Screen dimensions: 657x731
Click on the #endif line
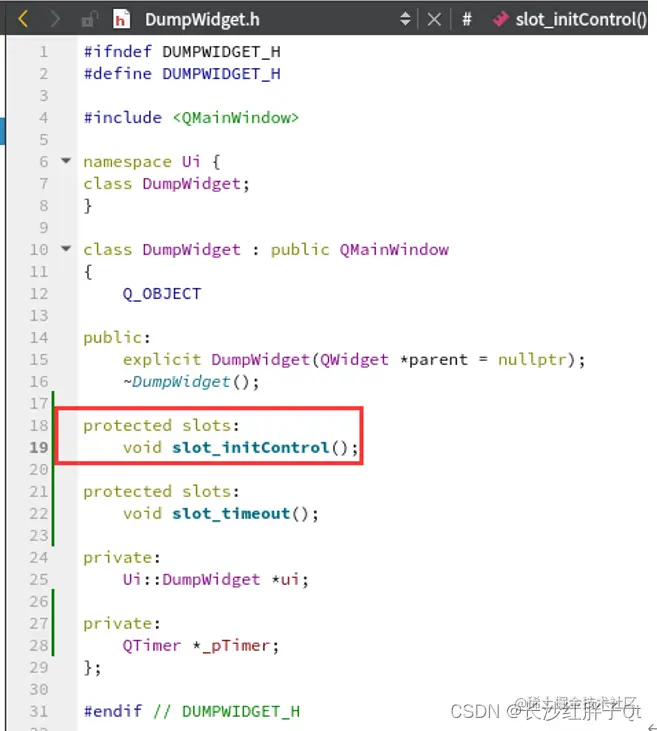tap(192, 711)
